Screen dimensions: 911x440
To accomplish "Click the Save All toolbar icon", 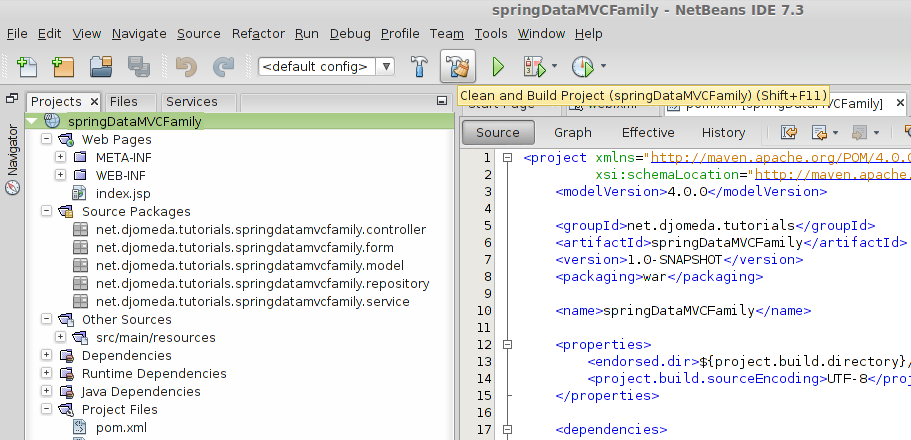I will coord(139,66).
